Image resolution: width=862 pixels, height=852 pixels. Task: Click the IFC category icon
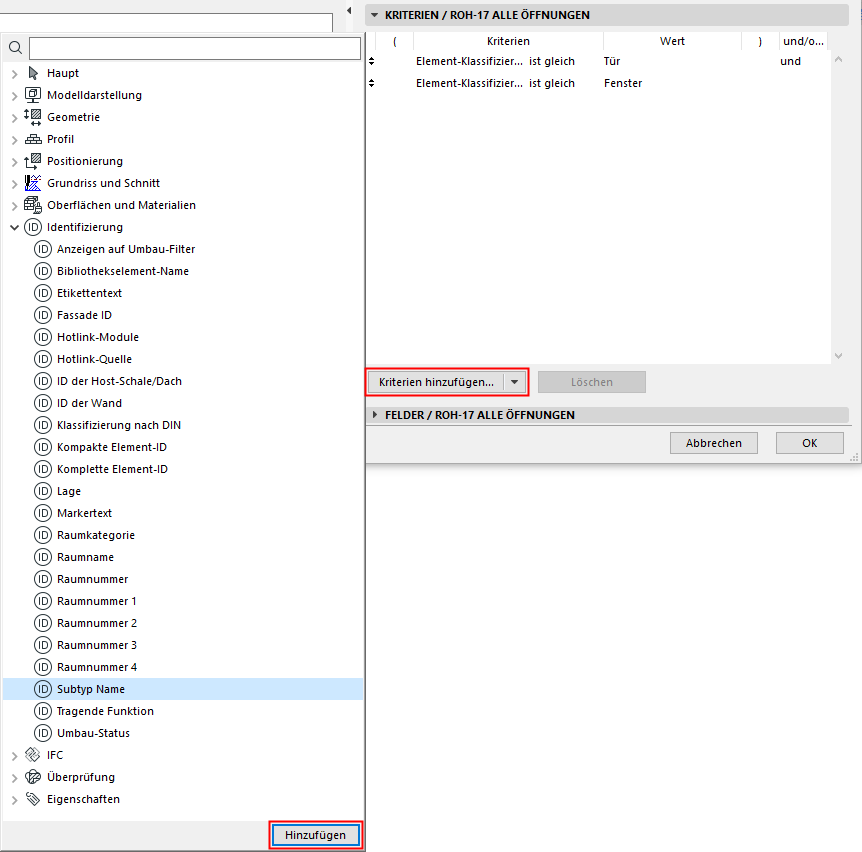tap(33, 755)
